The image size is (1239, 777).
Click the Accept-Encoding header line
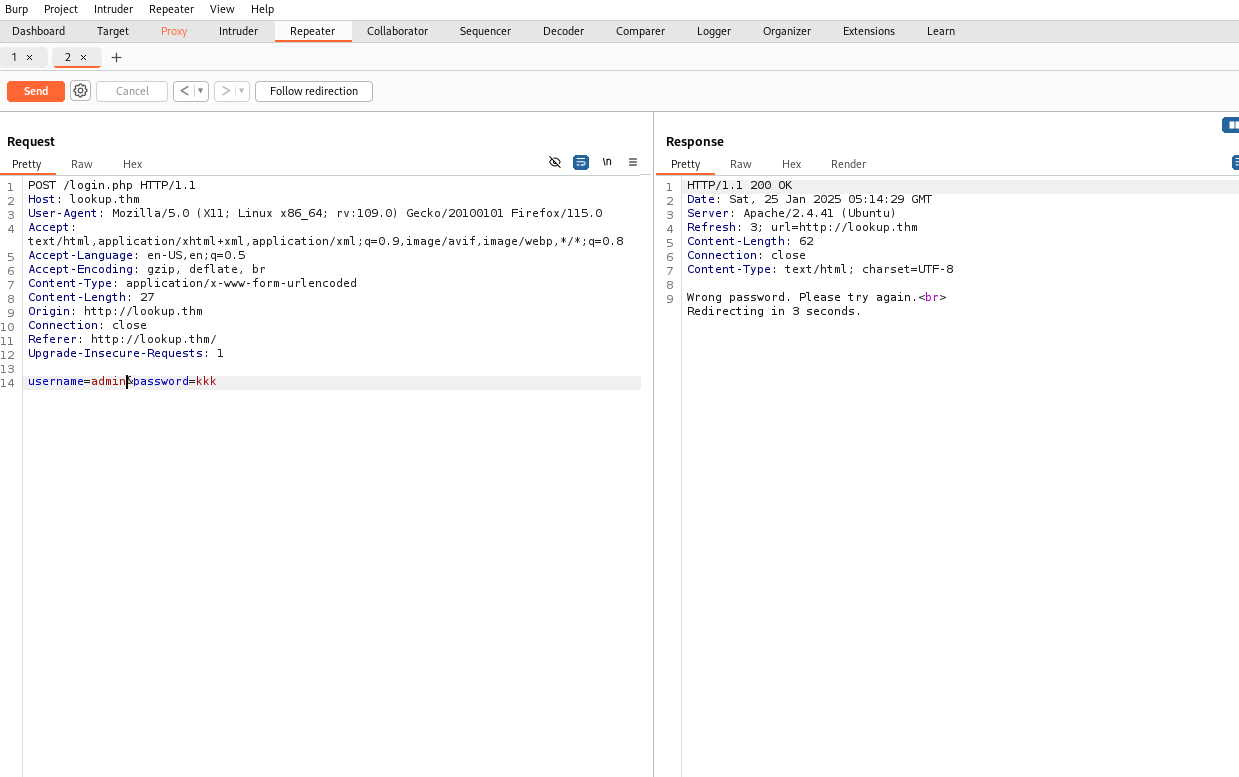pos(147,270)
